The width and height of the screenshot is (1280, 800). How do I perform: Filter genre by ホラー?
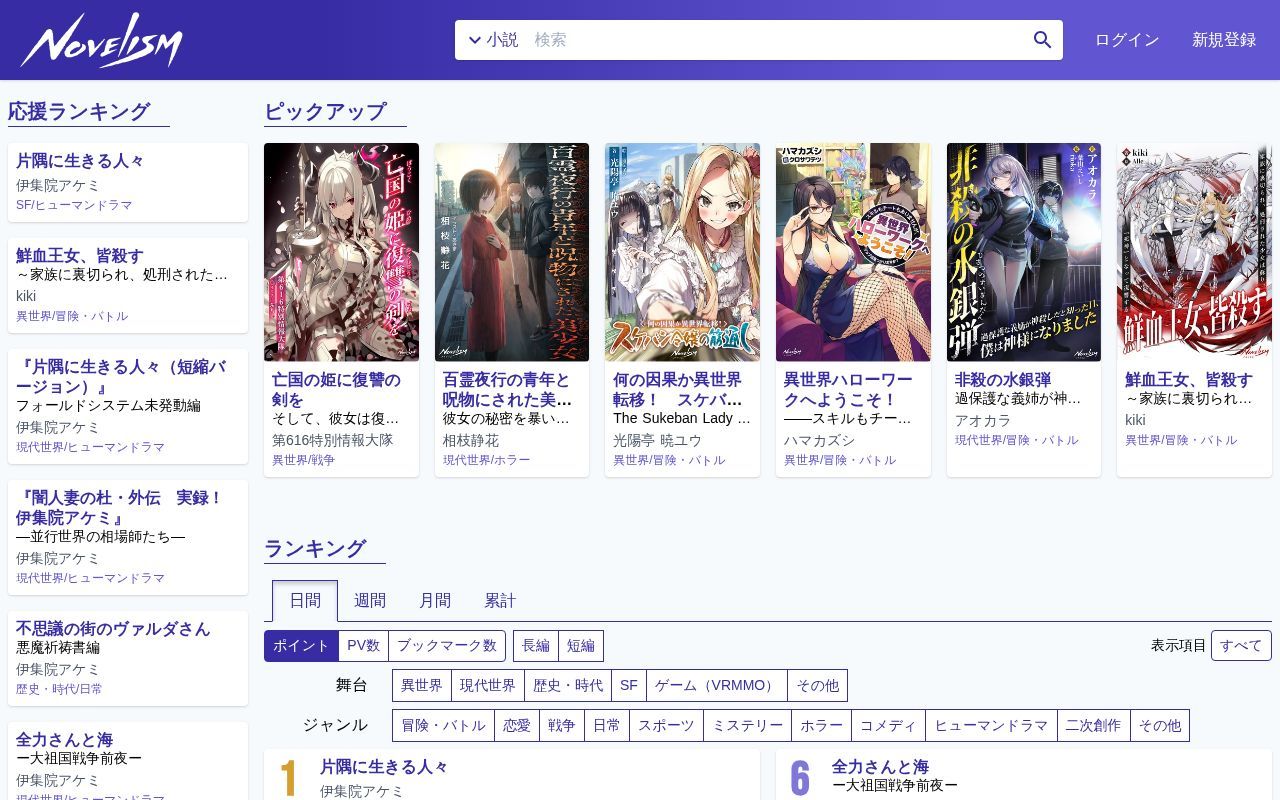[822, 726]
